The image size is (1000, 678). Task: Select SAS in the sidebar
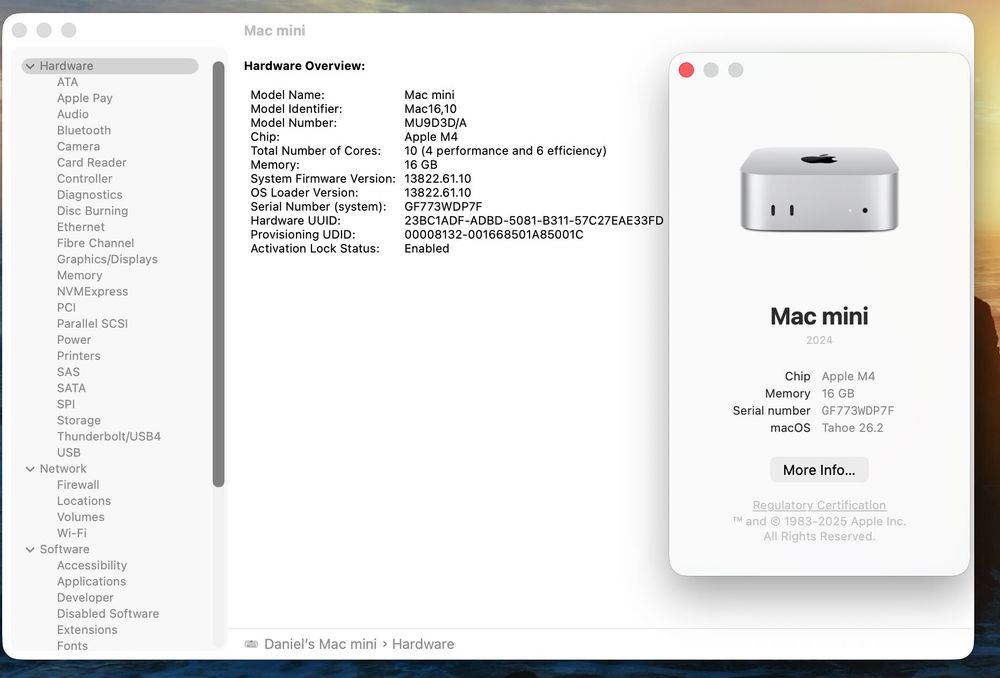pyautogui.click(x=68, y=372)
